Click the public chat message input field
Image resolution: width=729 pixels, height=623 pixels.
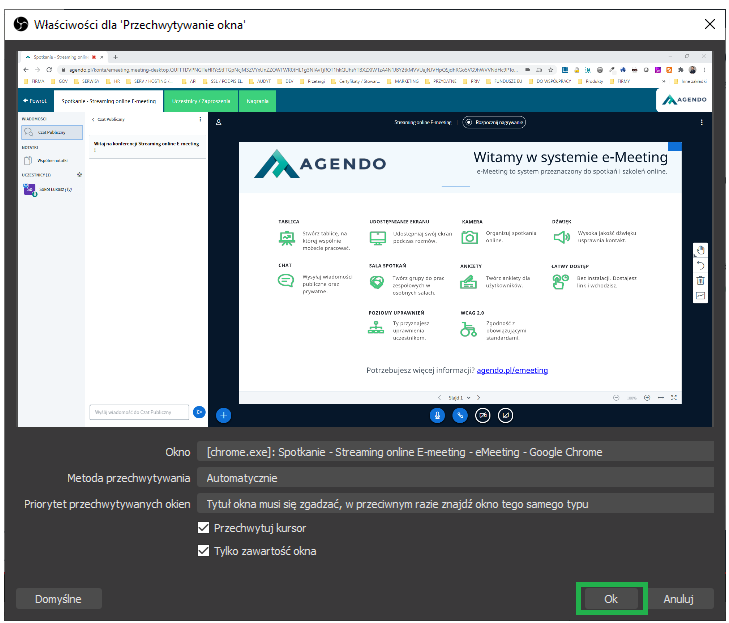tap(139, 411)
